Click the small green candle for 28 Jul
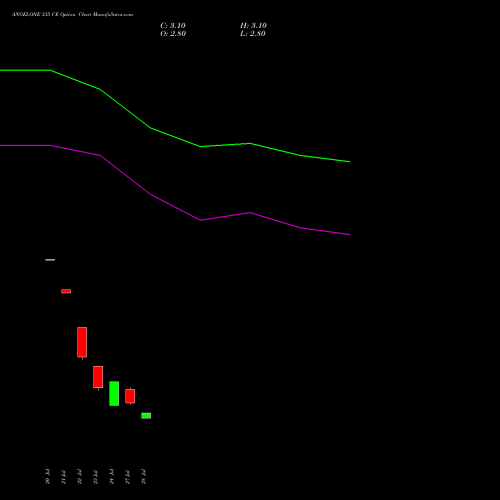This screenshot has width=500, height=500. point(146,416)
